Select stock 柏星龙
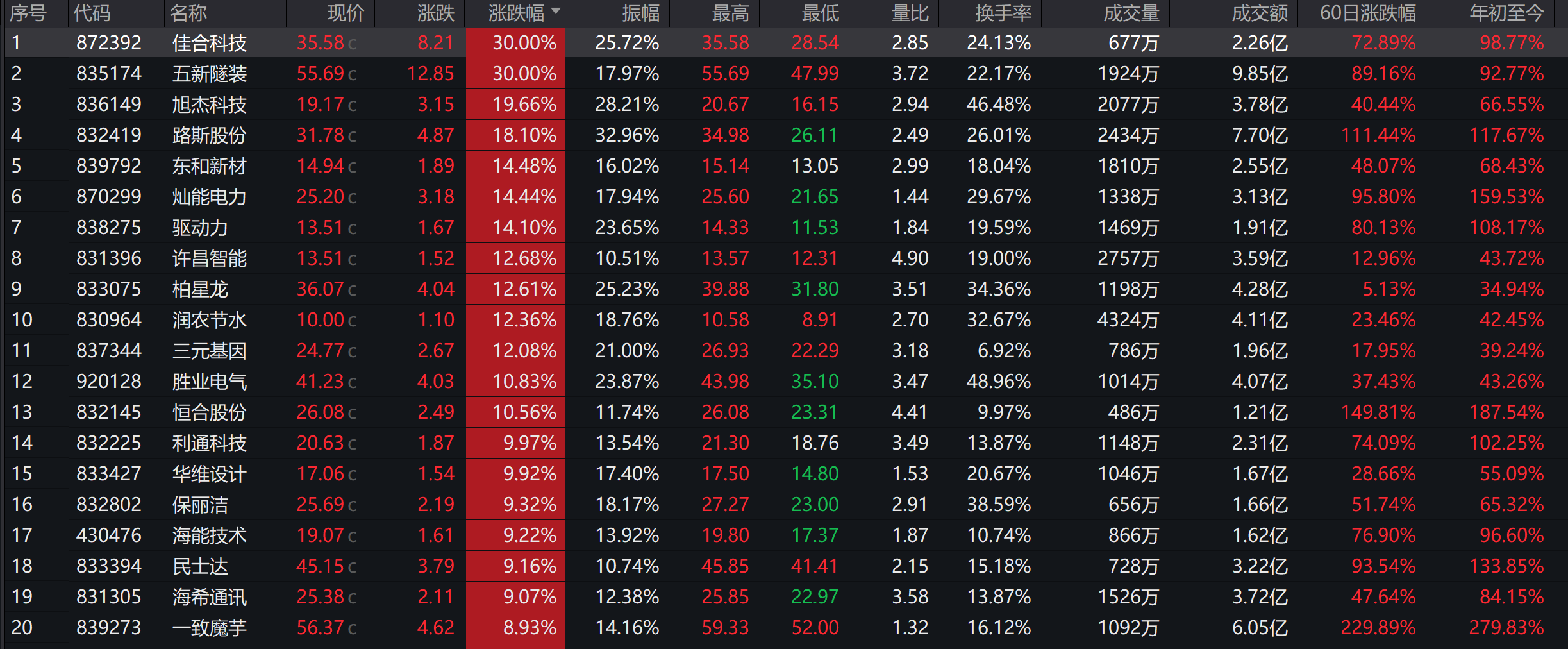This screenshot has height=649, width=1568. pyautogui.click(x=200, y=289)
